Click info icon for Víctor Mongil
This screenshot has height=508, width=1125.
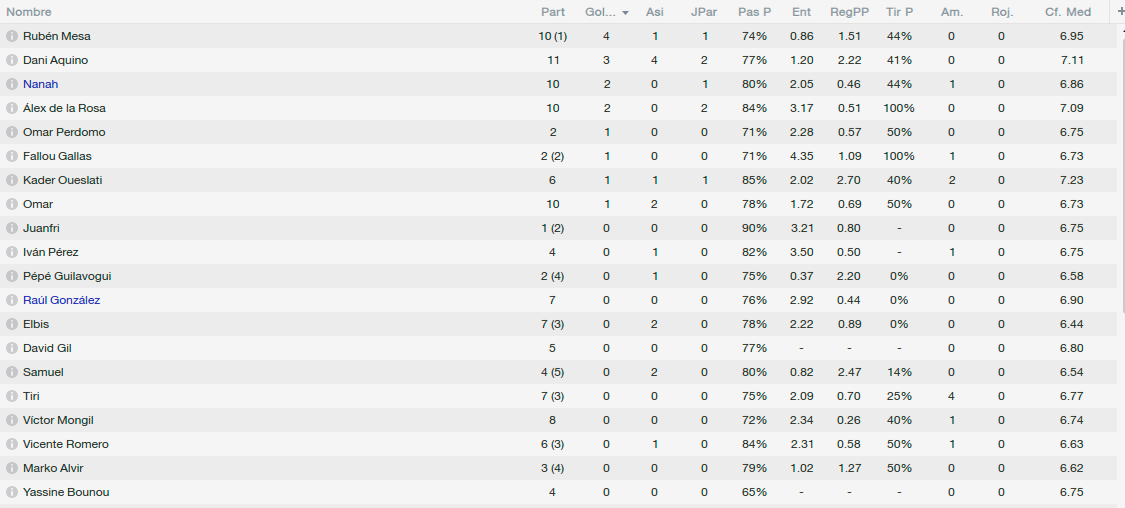click(11, 420)
